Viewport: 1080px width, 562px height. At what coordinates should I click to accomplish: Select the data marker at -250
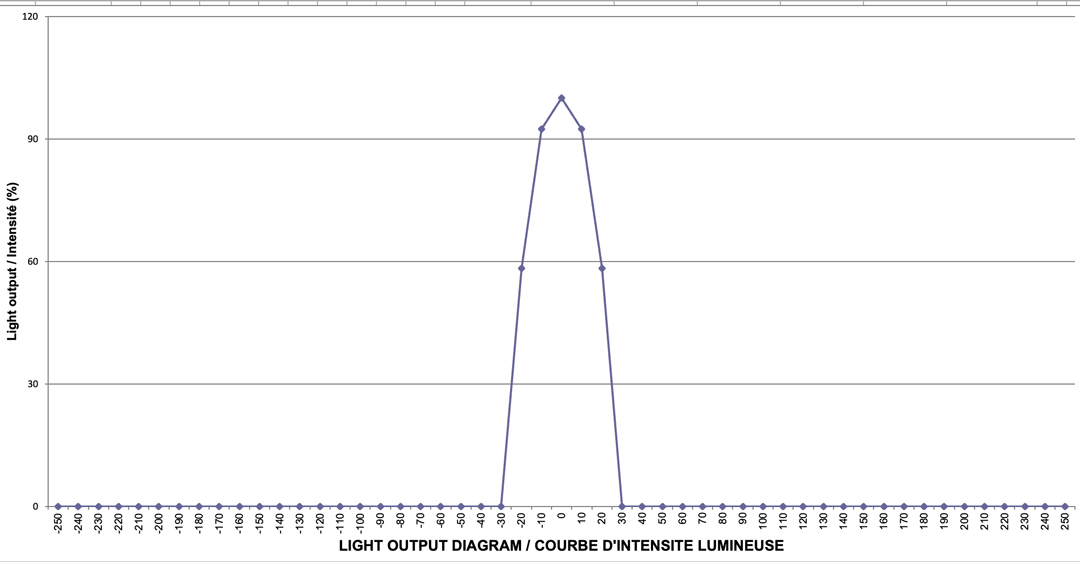point(58,506)
